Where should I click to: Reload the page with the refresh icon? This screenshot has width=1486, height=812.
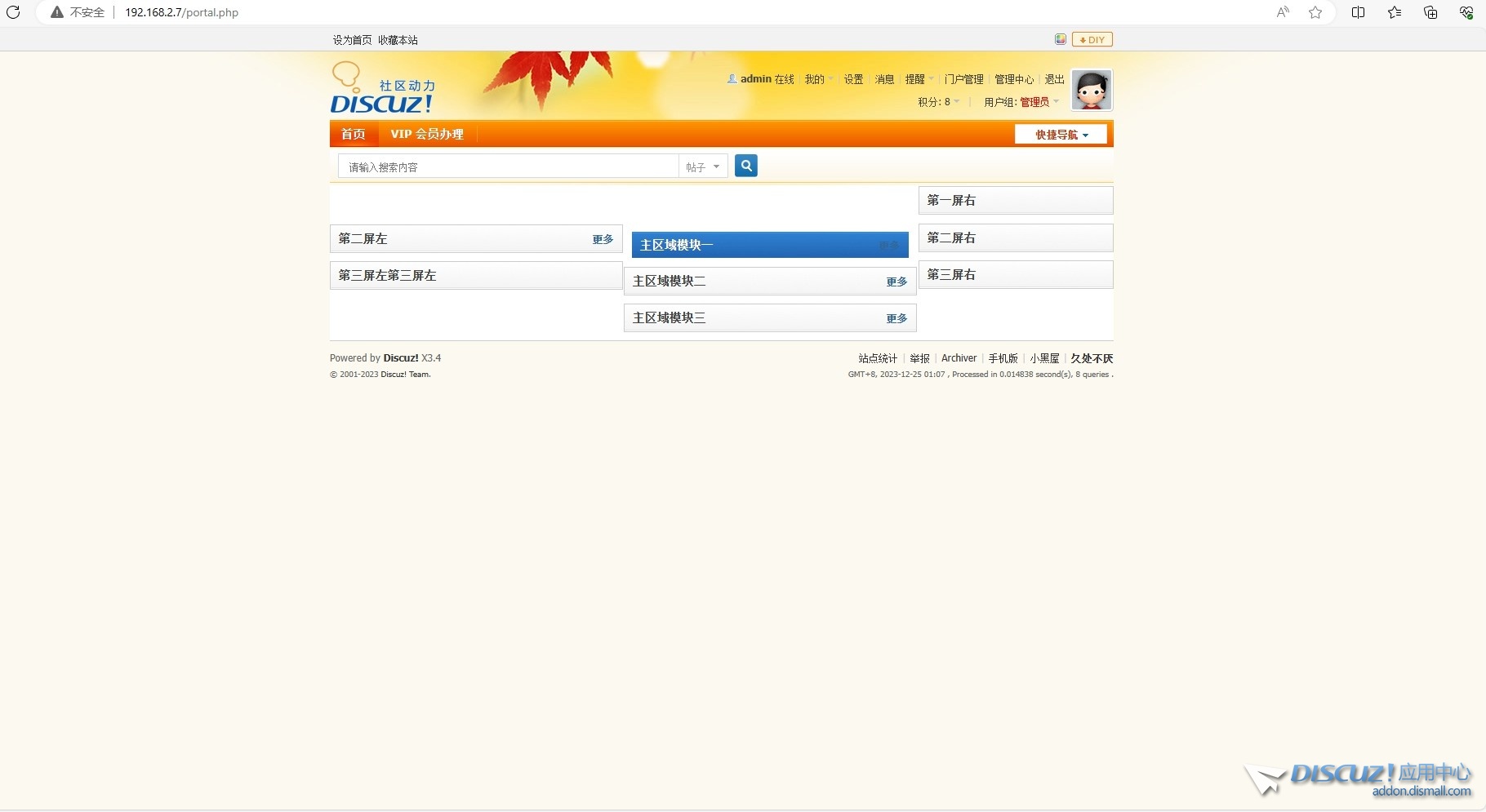click(x=13, y=12)
